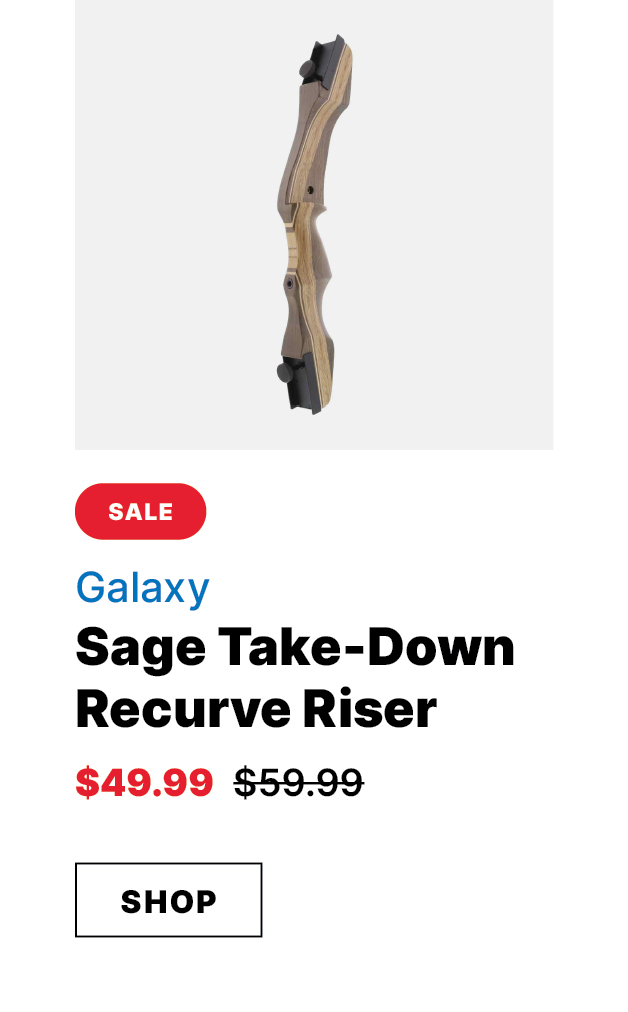Open the Galaxy brand link

[143, 588]
